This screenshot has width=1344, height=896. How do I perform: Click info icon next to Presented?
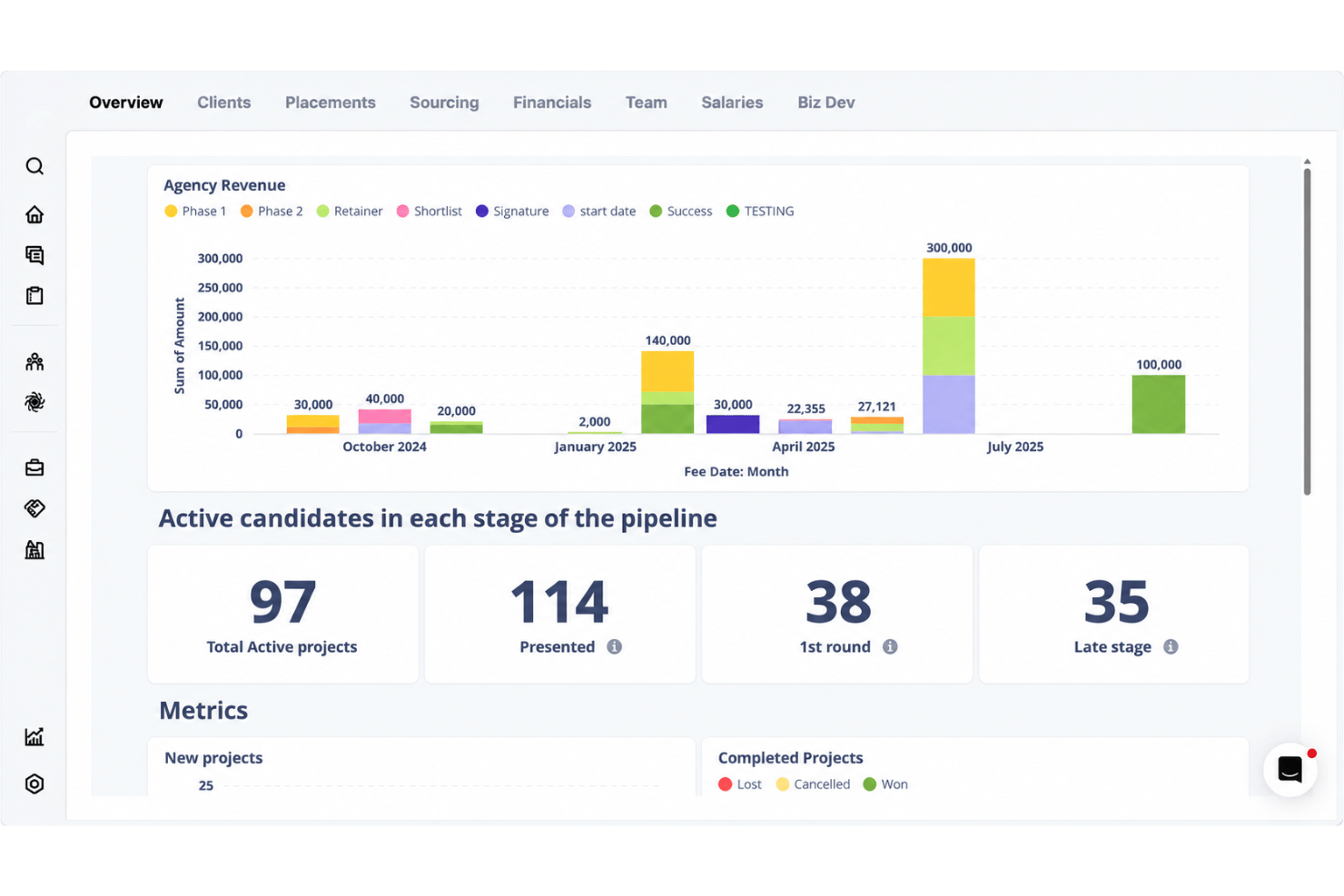tap(615, 646)
